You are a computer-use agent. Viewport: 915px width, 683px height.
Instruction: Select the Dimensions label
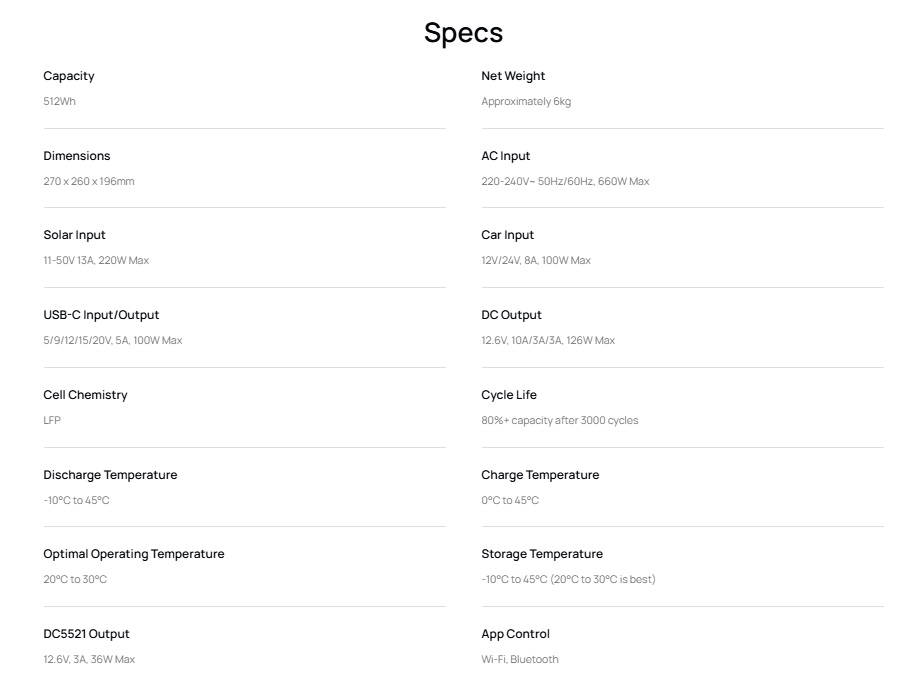pos(77,156)
